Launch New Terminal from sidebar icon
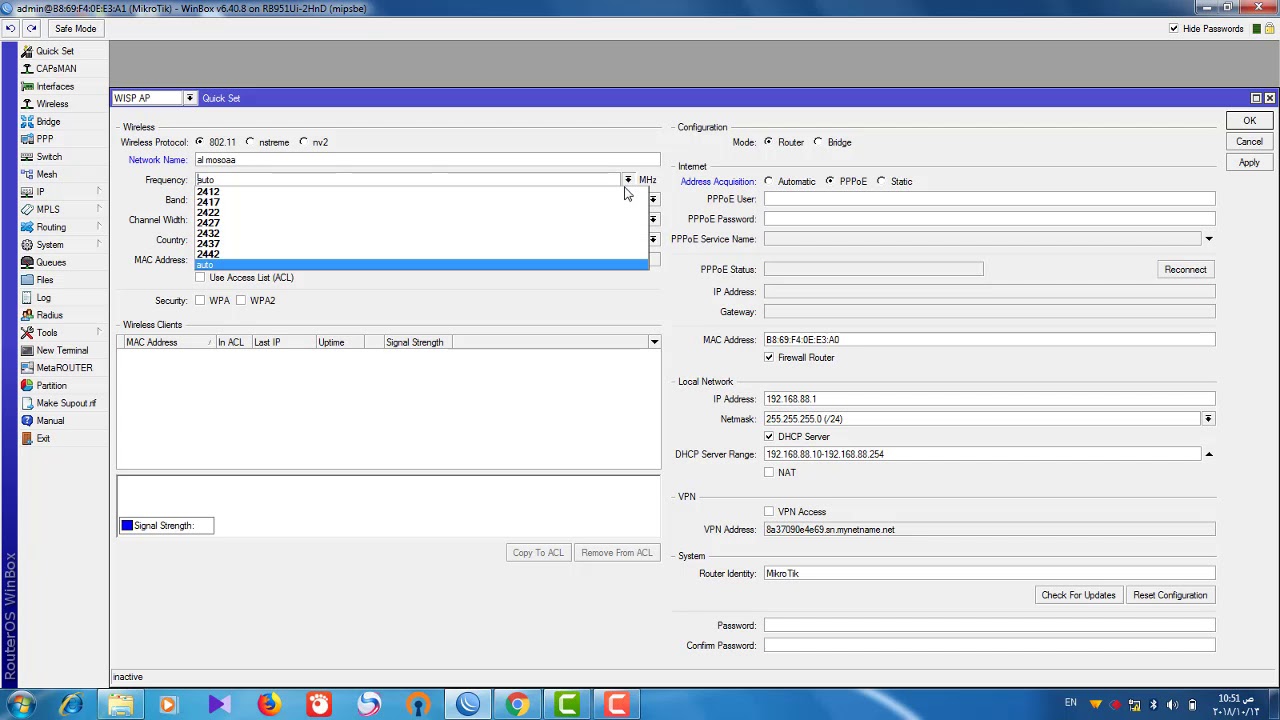 click(27, 350)
